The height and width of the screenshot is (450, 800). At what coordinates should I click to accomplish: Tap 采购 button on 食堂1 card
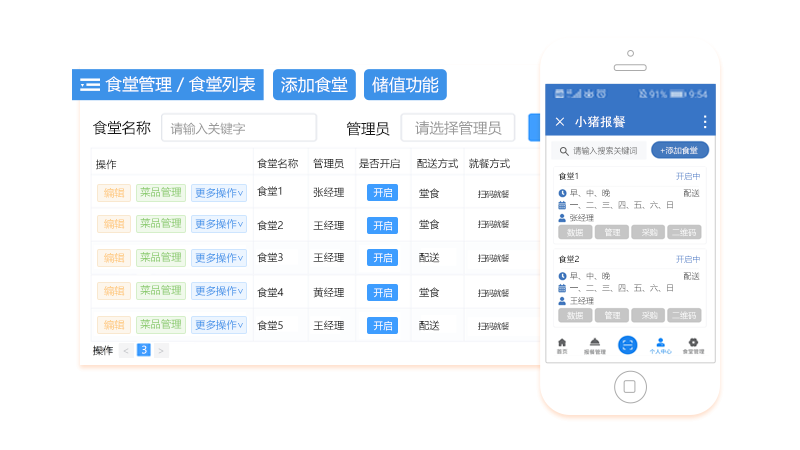(649, 233)
